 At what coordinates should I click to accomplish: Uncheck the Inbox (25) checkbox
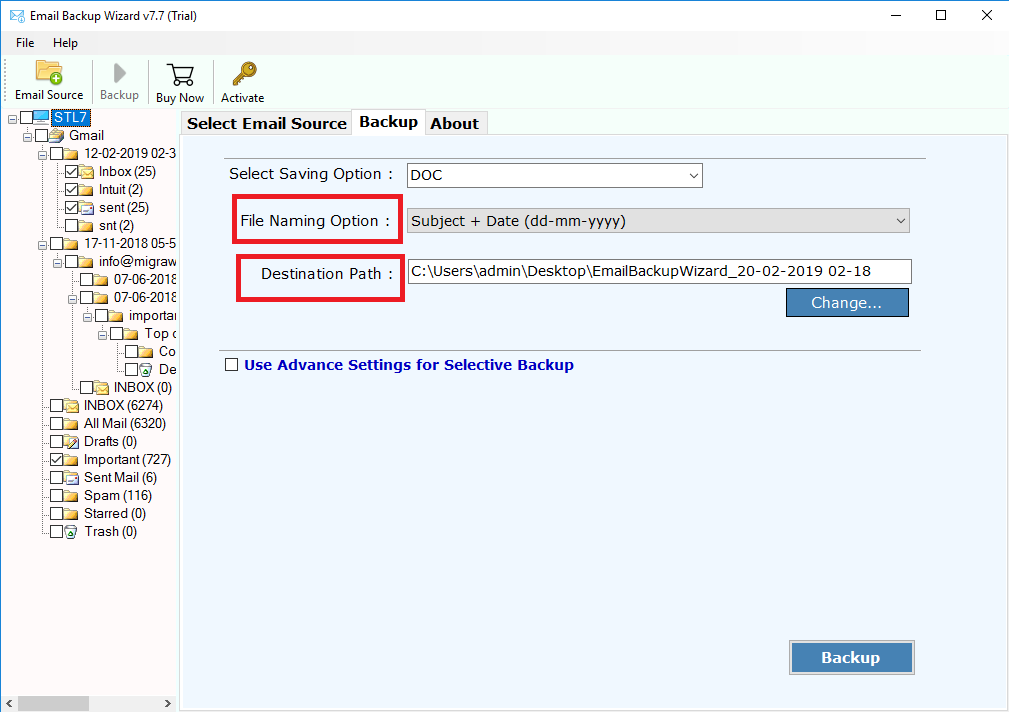point(71,171)
